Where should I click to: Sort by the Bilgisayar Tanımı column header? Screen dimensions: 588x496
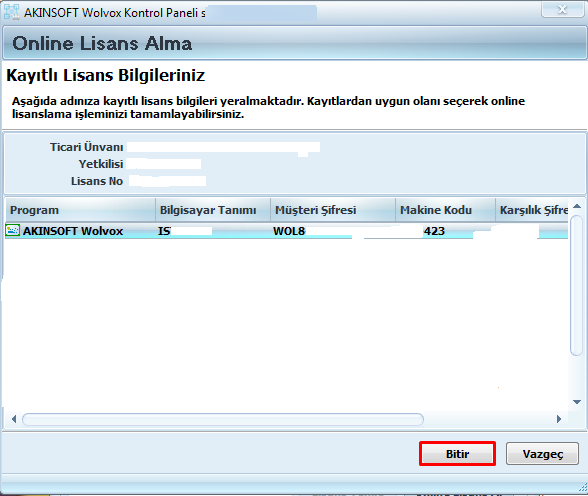(213, 210)
